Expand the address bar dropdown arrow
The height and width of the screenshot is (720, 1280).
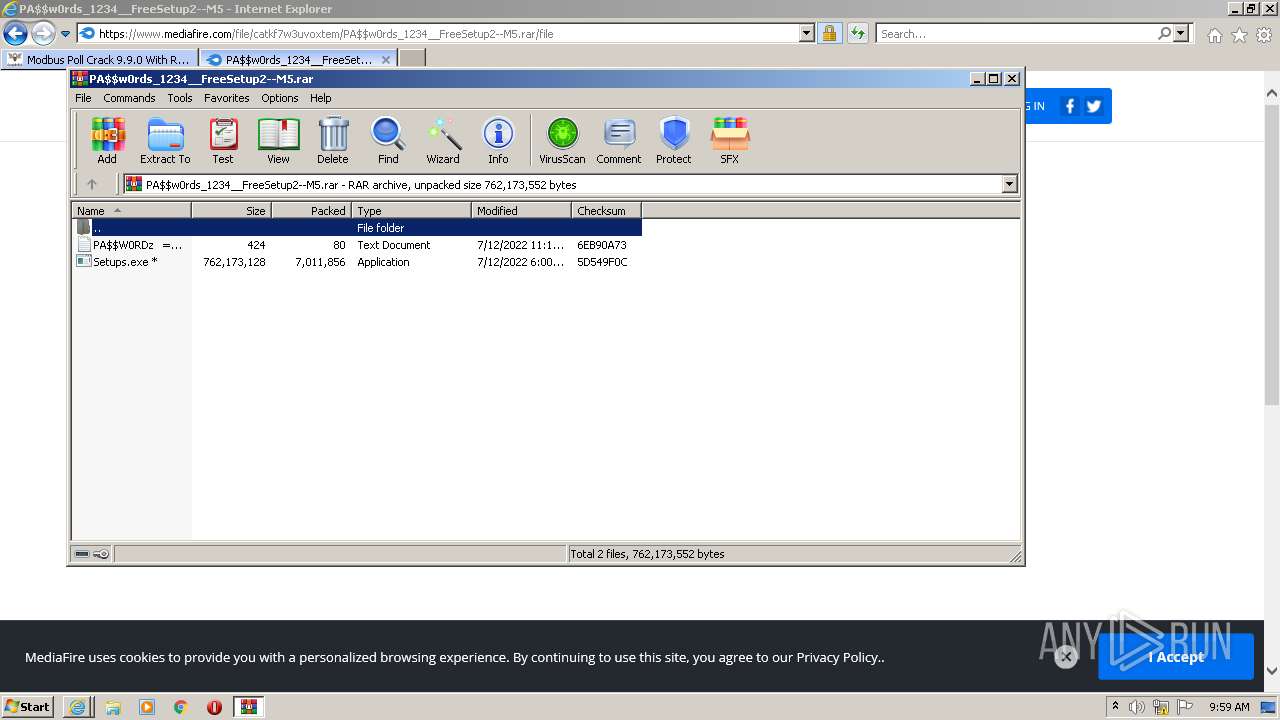tap(807, 34)
